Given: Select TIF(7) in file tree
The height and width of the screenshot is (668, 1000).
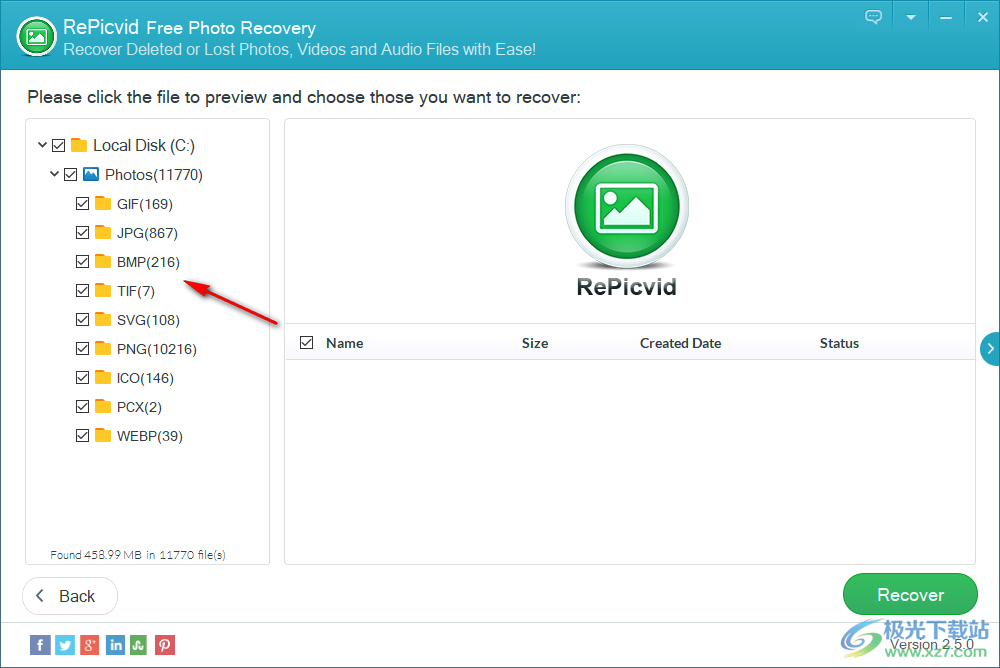Looking at the screenshot, I should [136, 291].
